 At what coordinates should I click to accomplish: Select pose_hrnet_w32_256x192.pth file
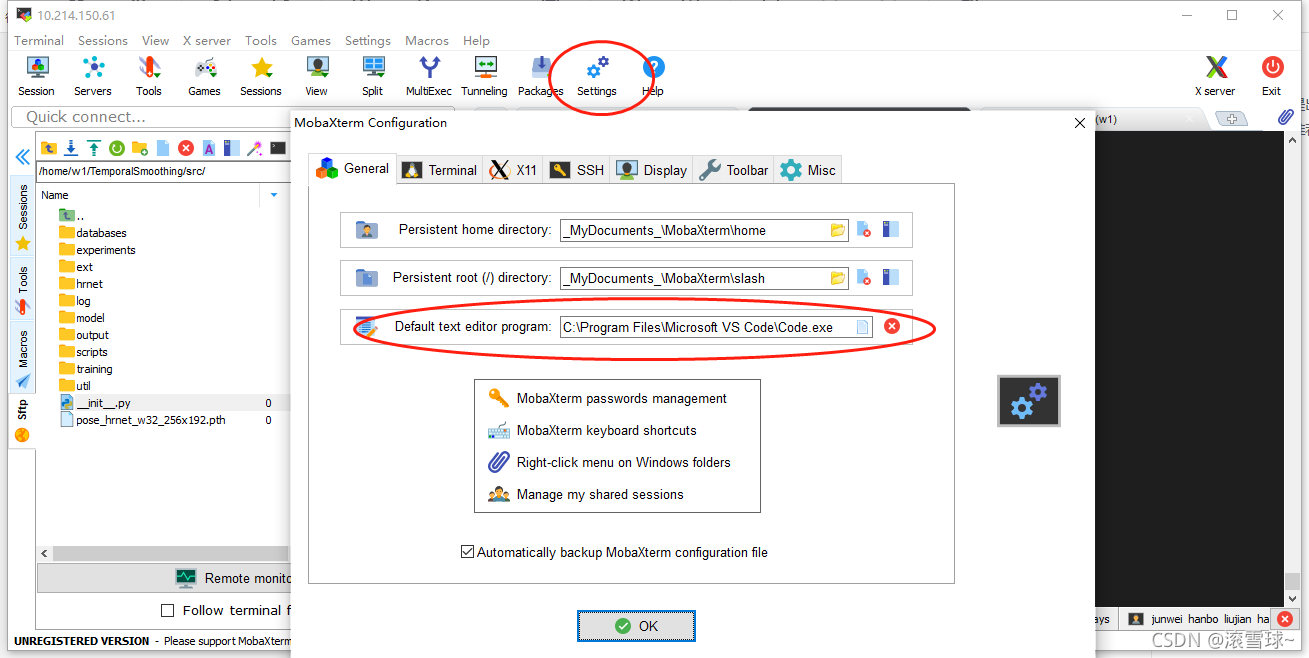pos(143,420)
